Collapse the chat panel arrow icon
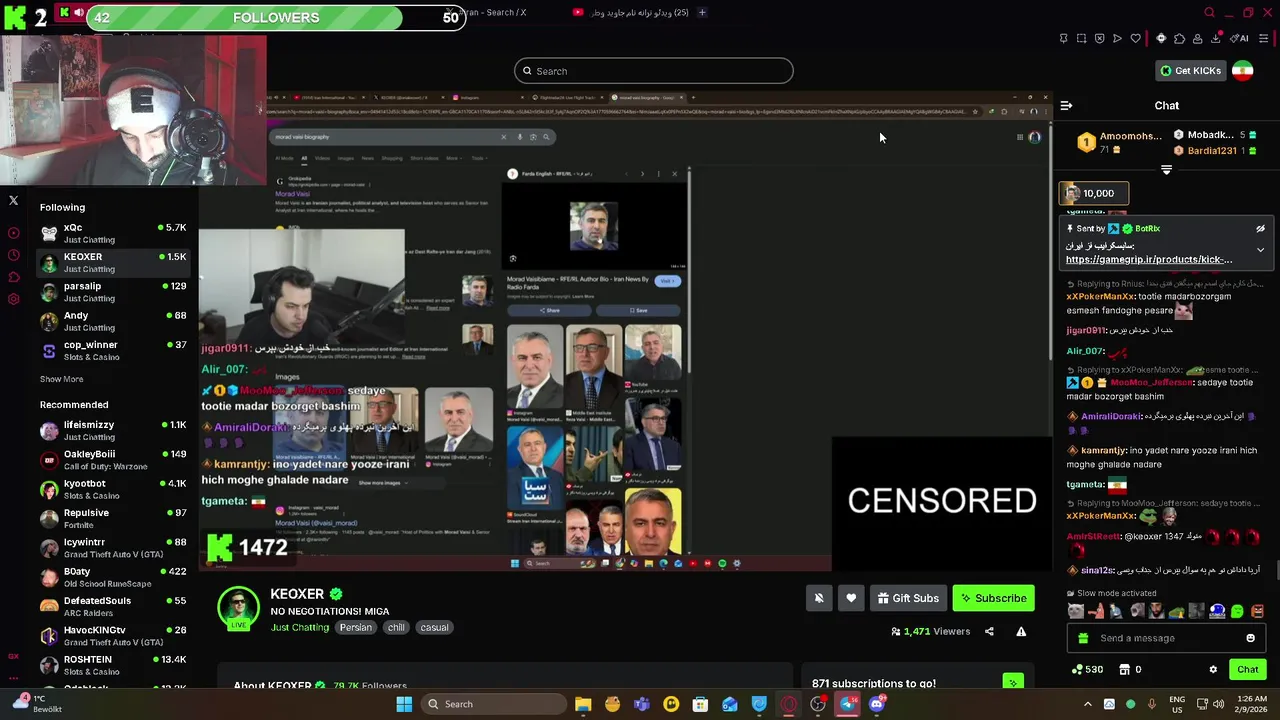Viewport: 1280px width, 720px height. (1066, 105)
